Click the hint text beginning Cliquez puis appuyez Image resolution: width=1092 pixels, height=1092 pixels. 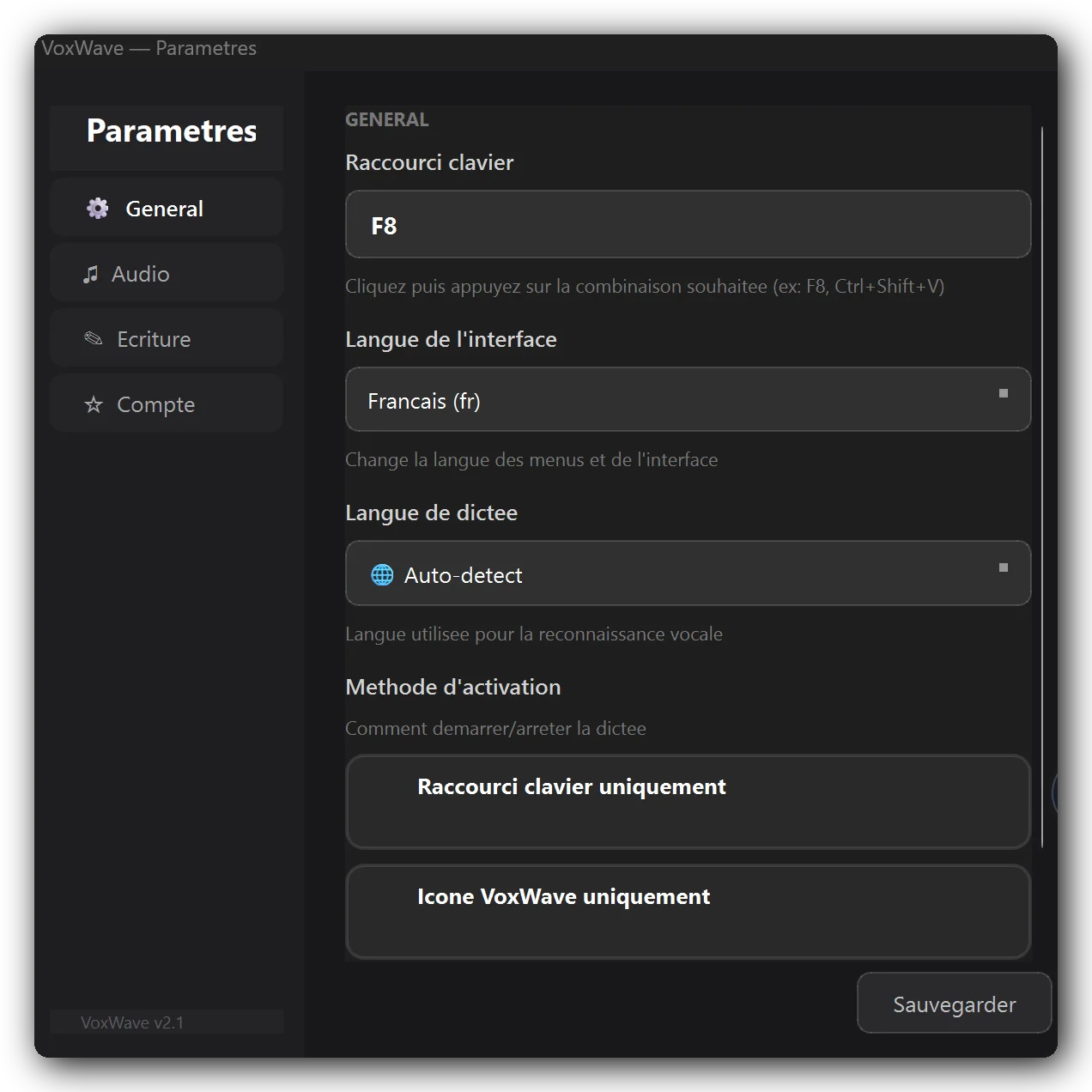click(x=645, y=286)
